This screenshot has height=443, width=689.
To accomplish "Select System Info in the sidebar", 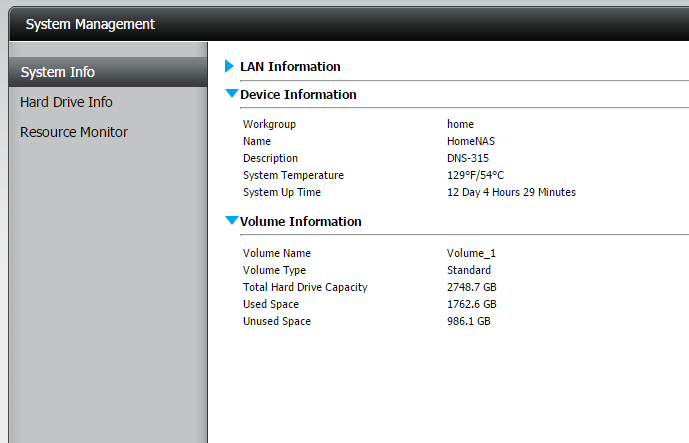I will pyautogui.click(x=58, y=72).
